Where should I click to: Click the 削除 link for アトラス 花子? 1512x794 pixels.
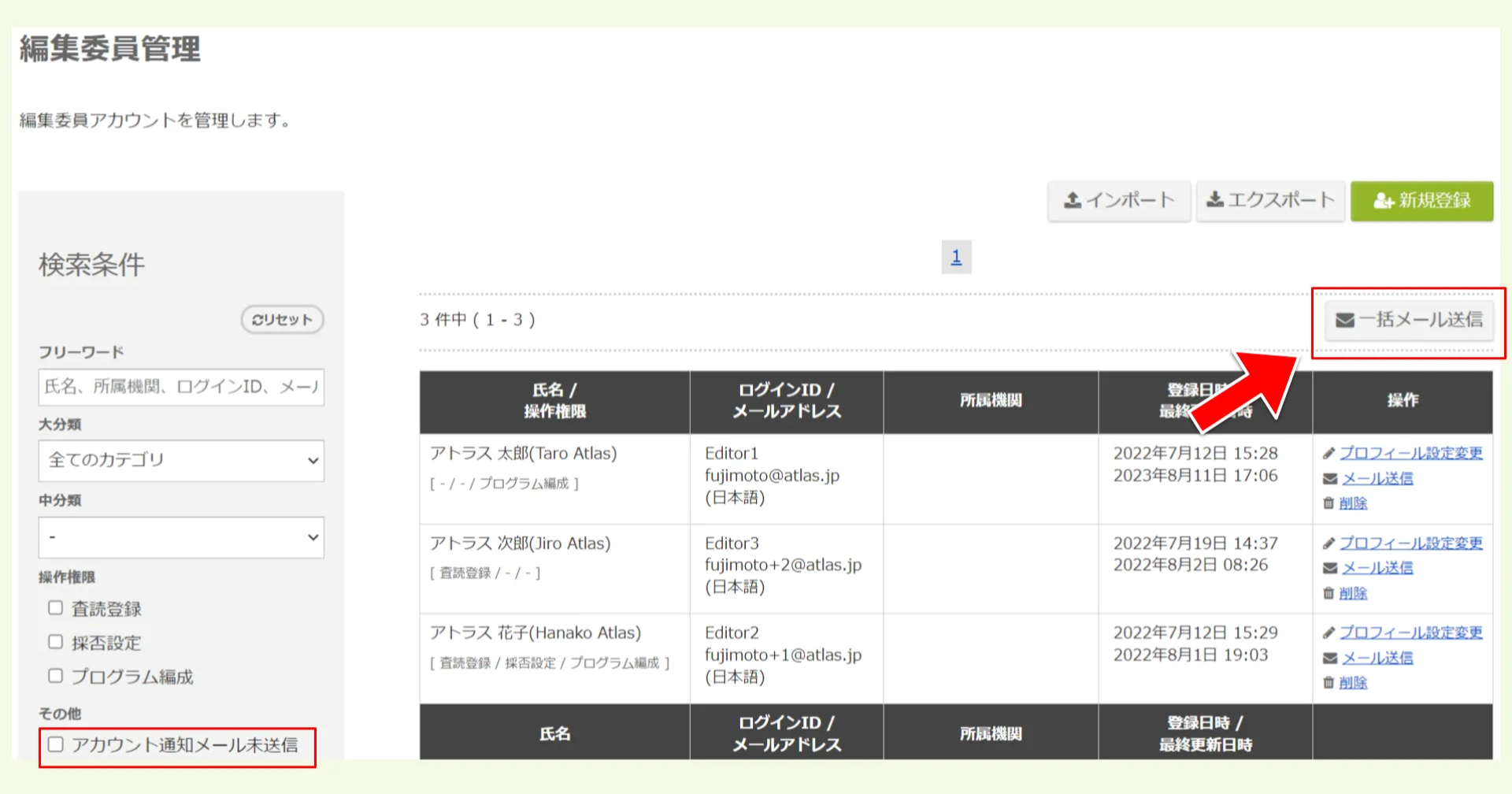point(1351,683)
